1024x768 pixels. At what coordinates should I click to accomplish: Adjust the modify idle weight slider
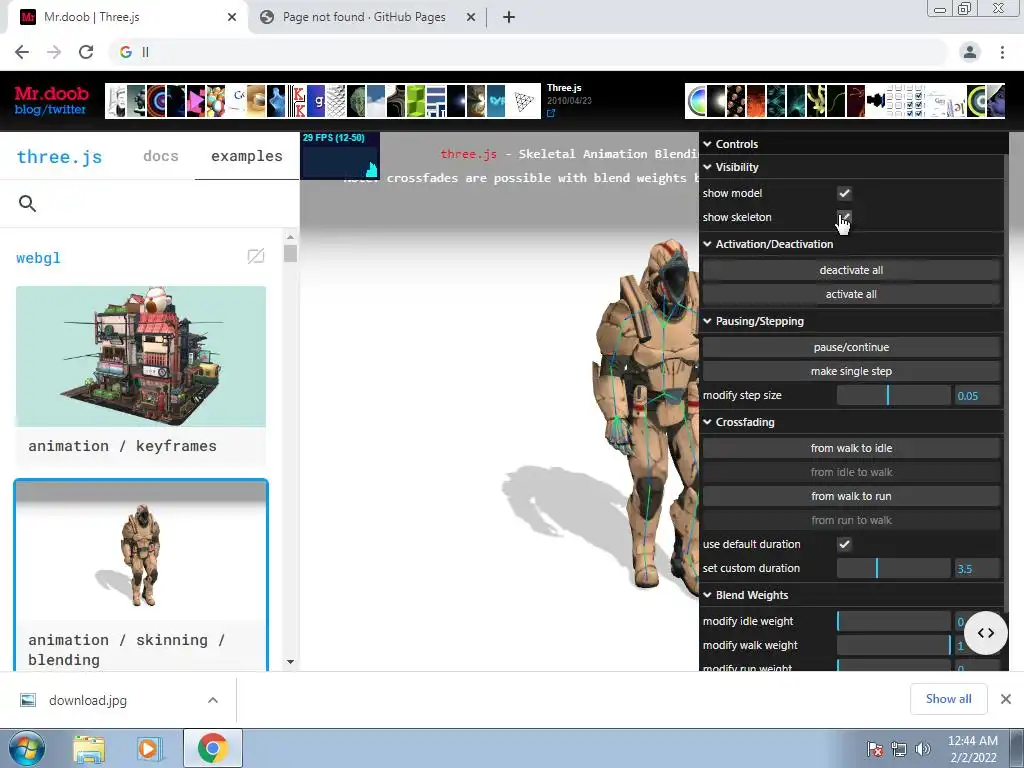tap(893, 621)
